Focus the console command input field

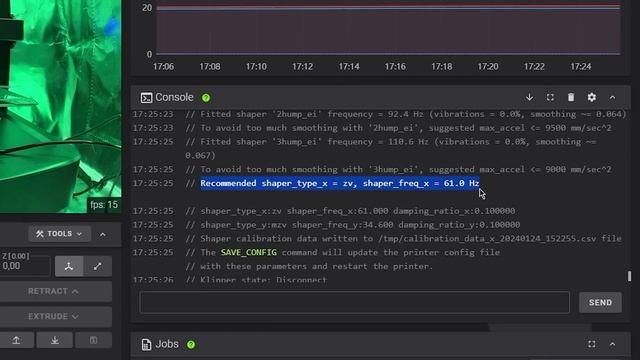[x=354, y=302]
